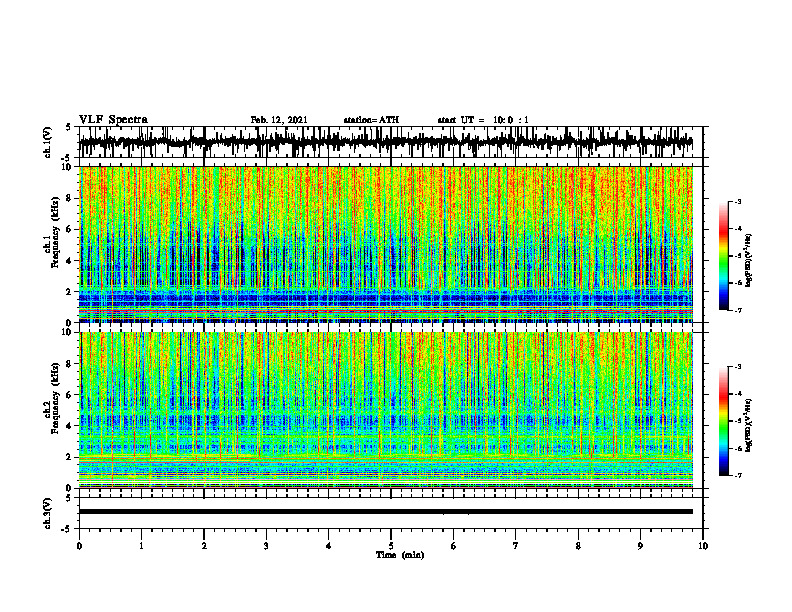Click time axis tick label "3"
792x612 pixels.
pos(266,546)
